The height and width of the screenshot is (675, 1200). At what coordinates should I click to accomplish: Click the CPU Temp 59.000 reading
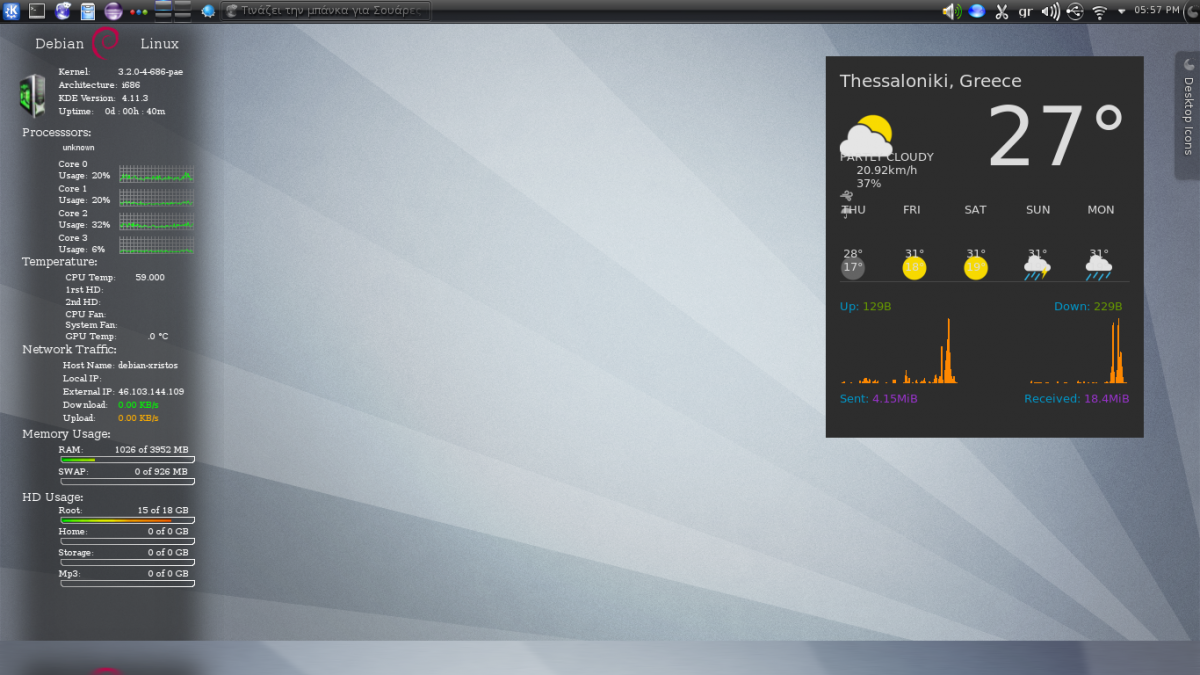point(150,277)
